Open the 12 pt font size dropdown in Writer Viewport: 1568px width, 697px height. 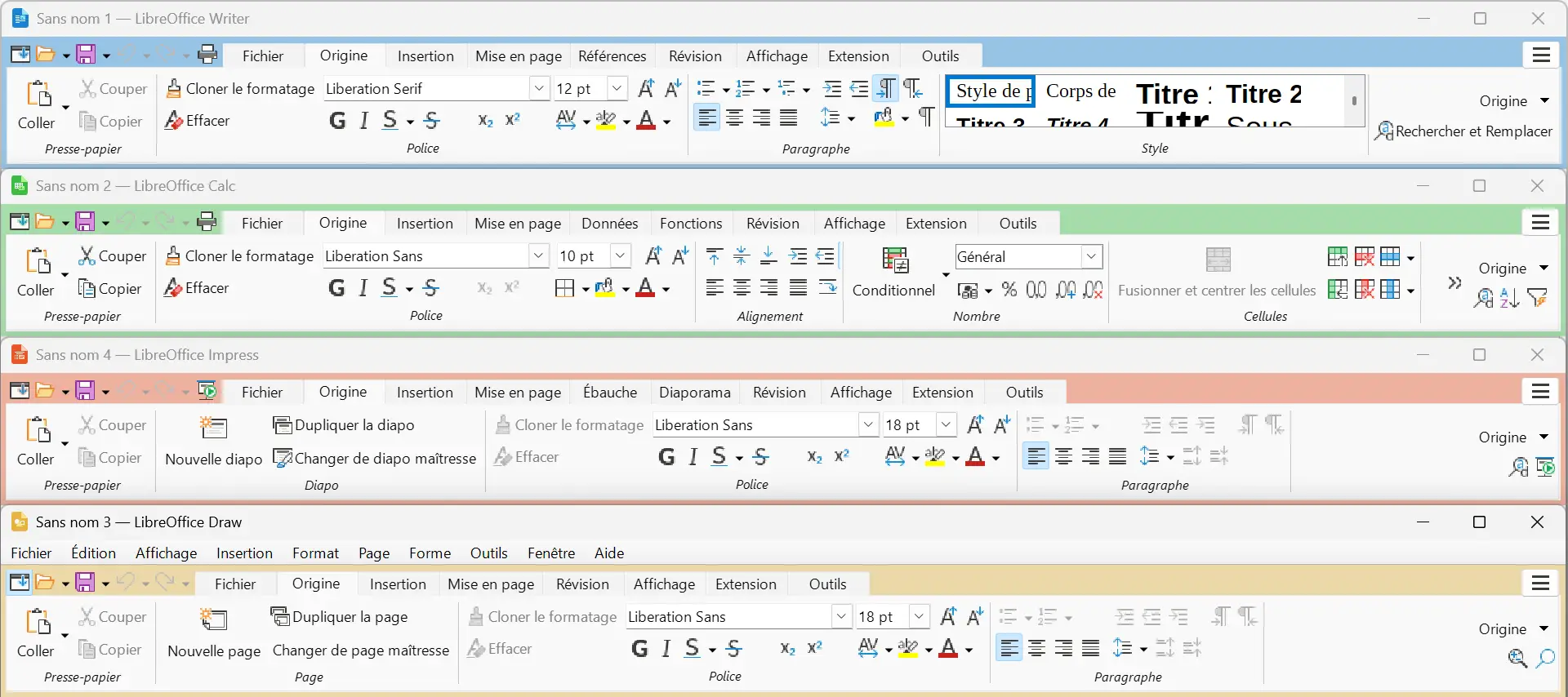tap(617, 88)
